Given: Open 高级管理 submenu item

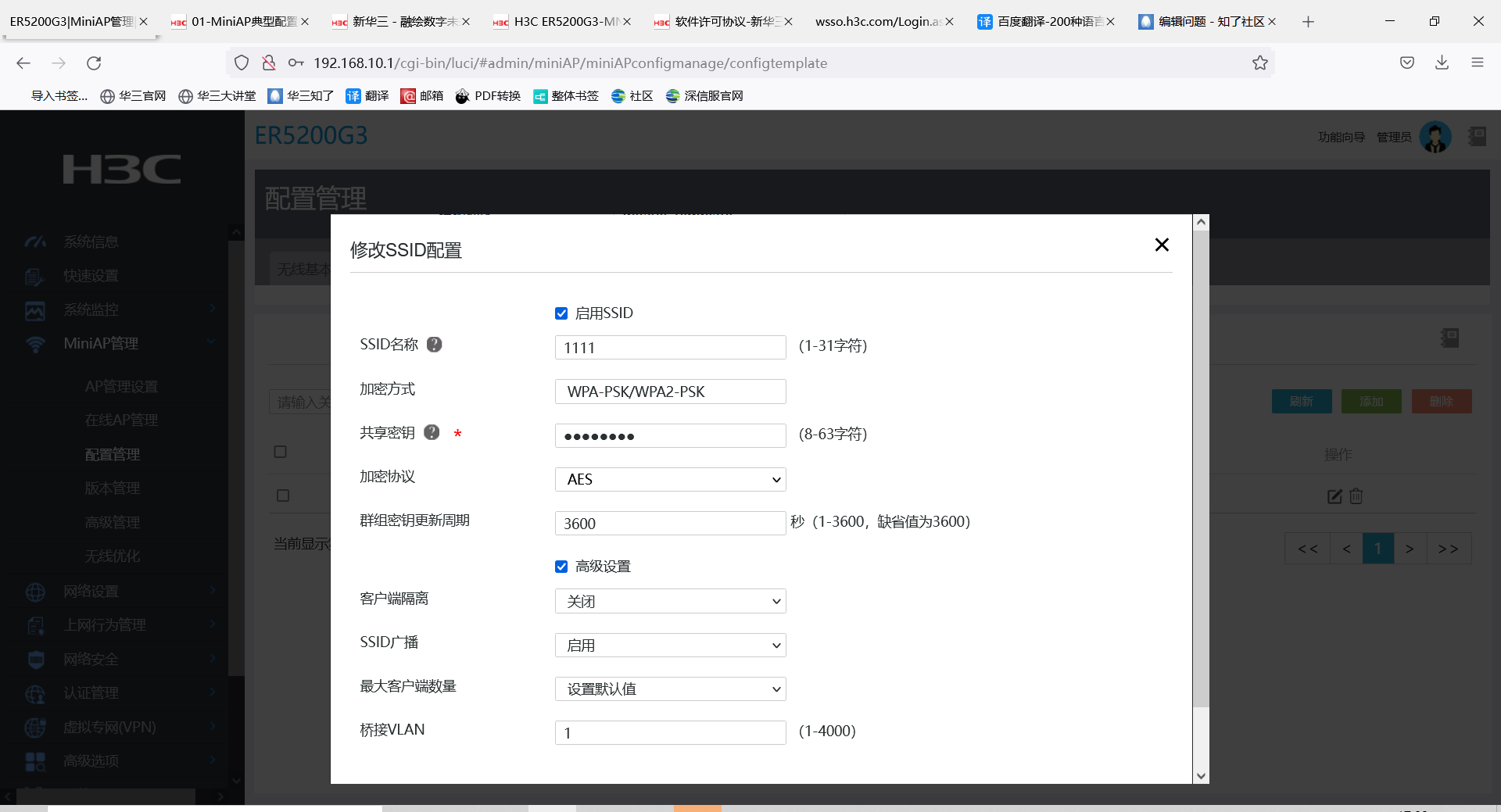Looking at the screenshot, I should pyautogui.click(x=113, y=523).
